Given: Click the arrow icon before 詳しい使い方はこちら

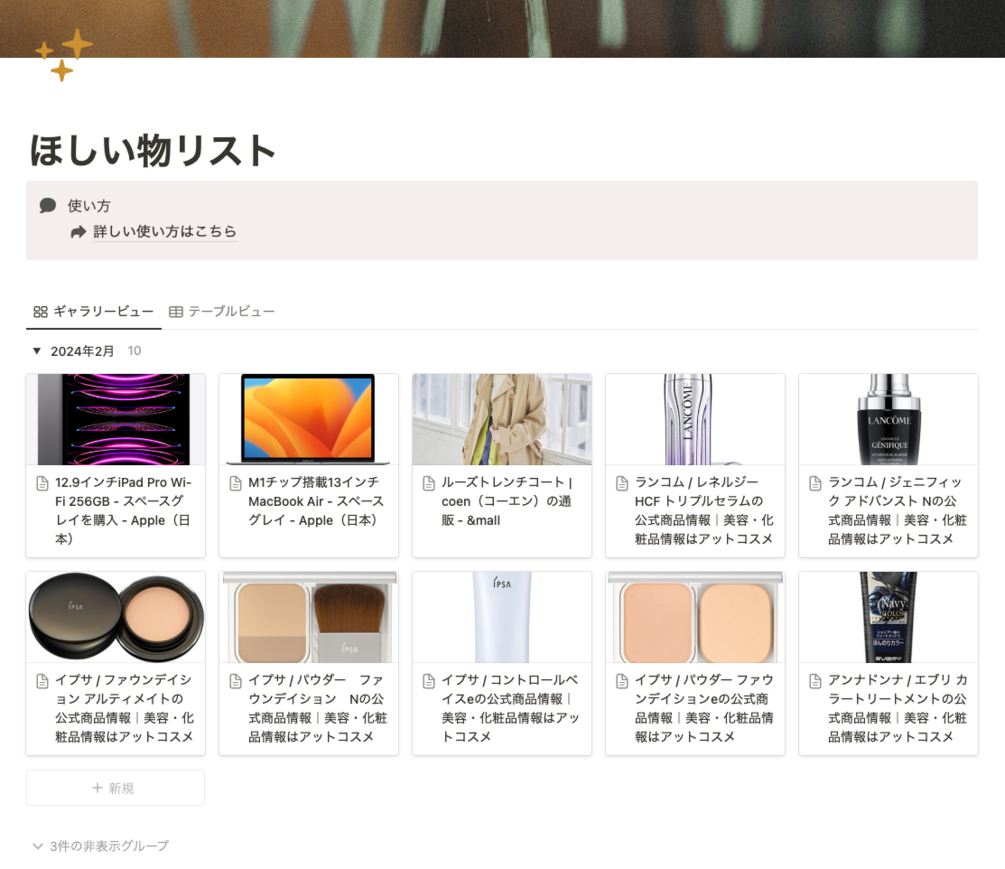Looking at the screenshot, I should [78, 232].
